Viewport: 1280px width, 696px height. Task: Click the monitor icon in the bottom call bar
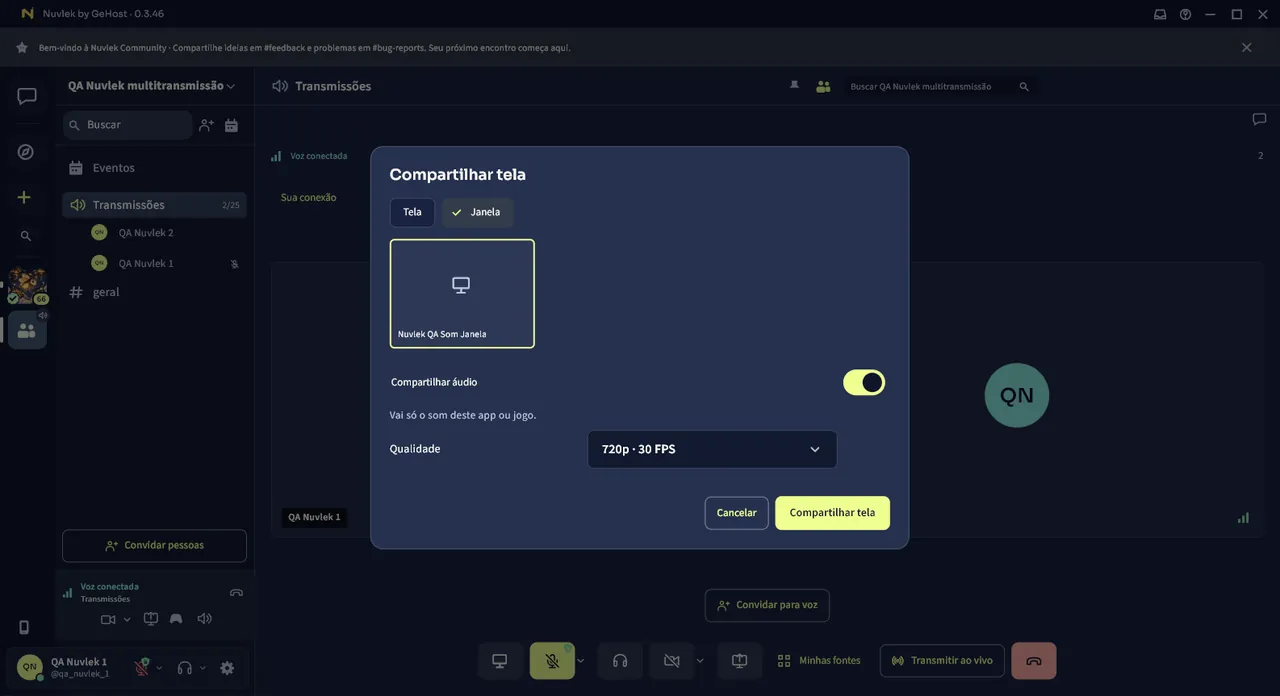(x=500, y=661)
